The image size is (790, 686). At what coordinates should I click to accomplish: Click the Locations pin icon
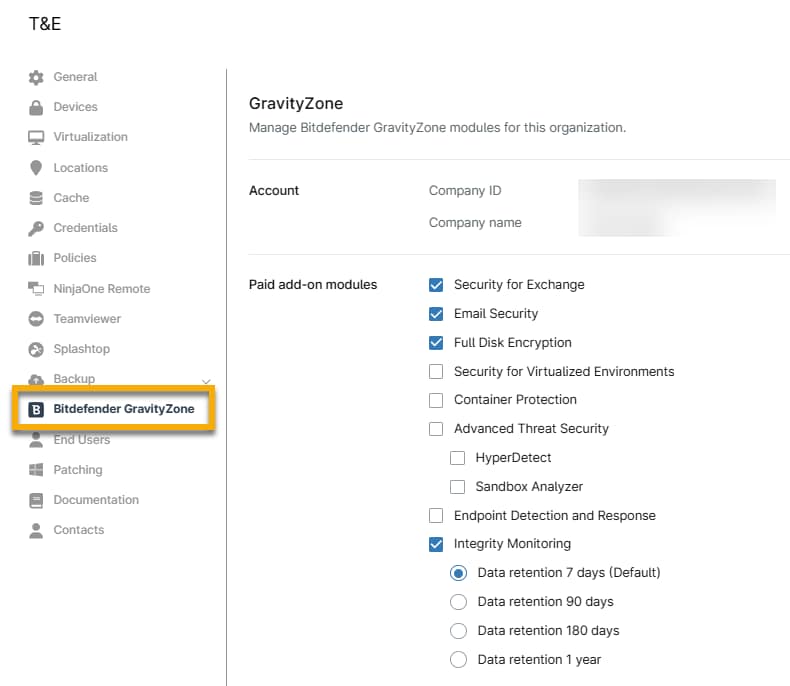36,168
